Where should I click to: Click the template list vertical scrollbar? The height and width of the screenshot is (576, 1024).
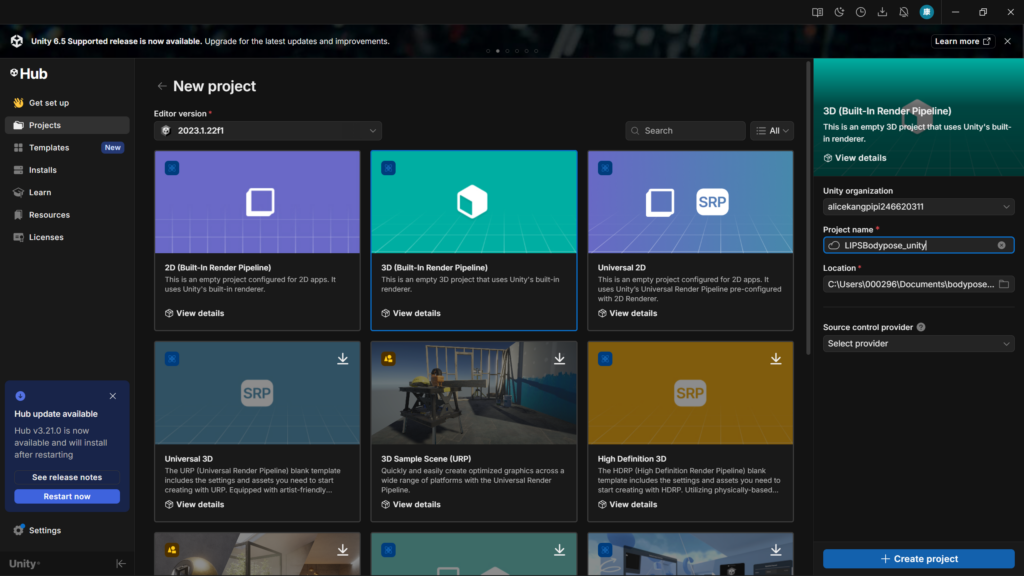[x=808, y=209]
